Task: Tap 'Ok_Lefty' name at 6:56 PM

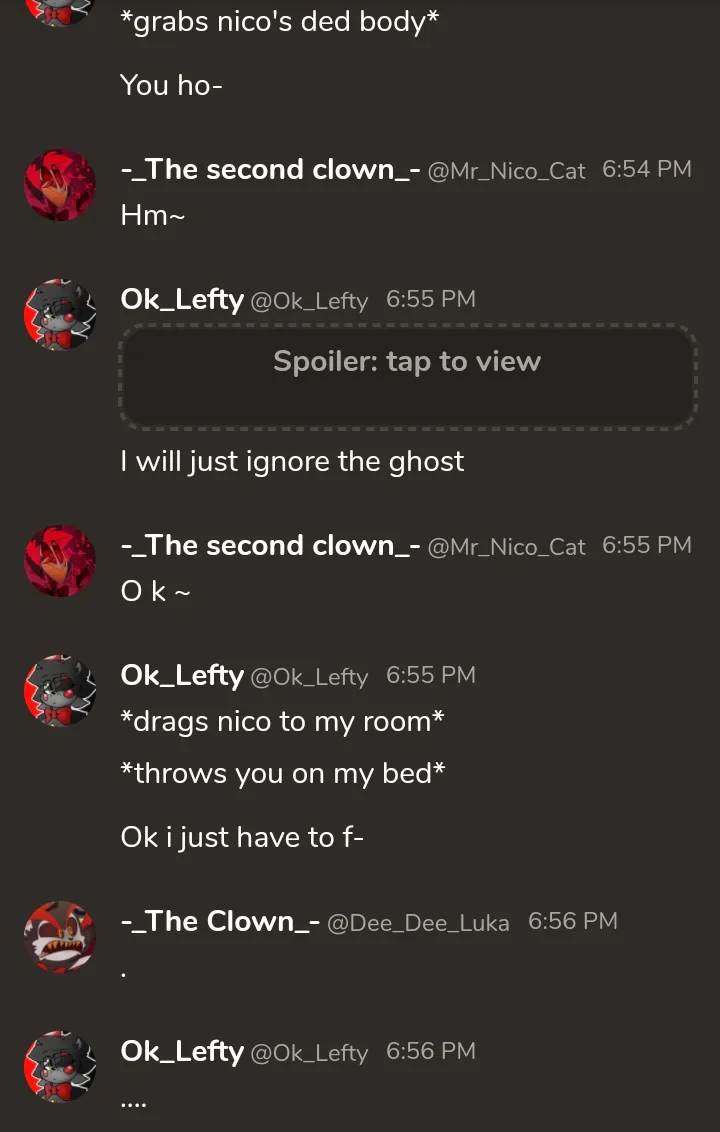Action: [182, 1051]
